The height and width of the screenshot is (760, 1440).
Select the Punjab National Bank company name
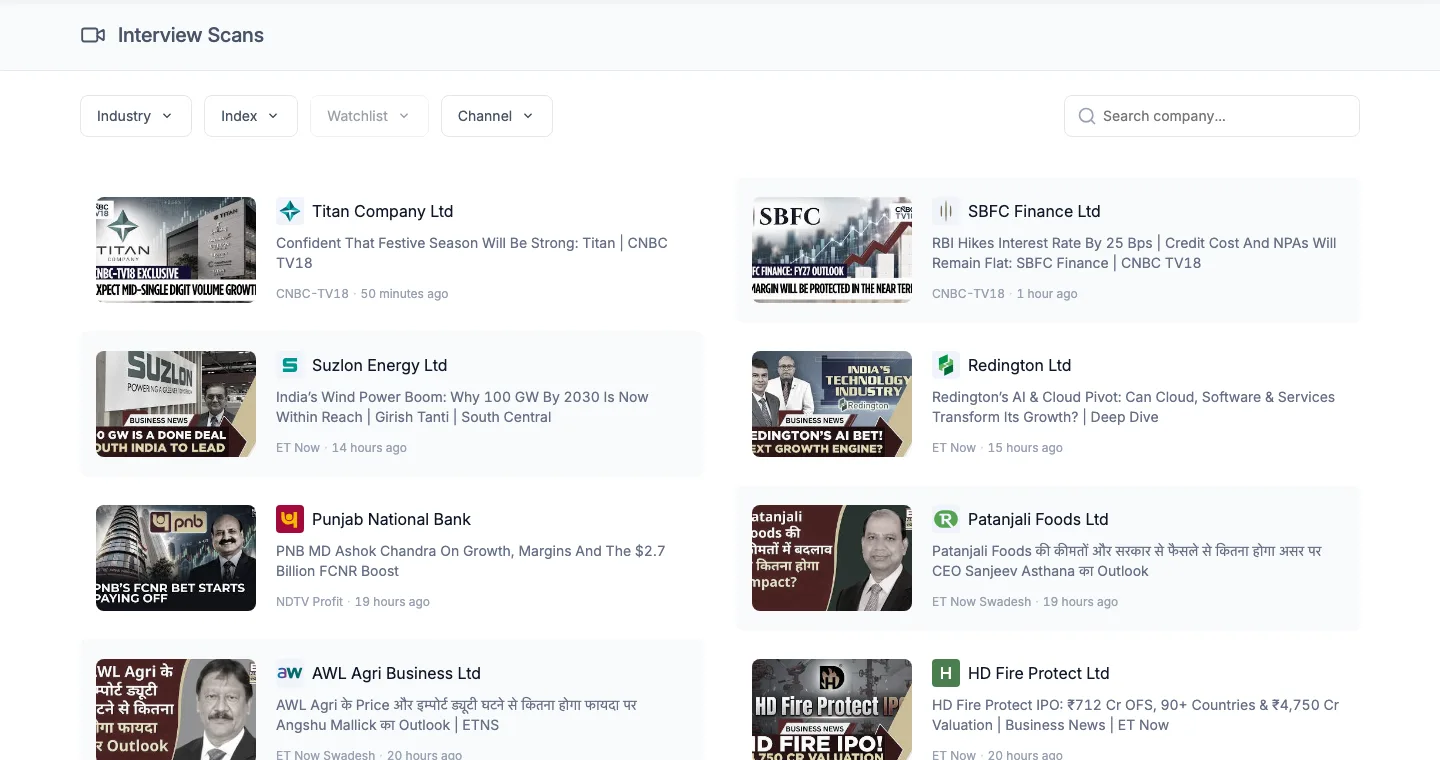pyautogui.click(x=391, y=519)
